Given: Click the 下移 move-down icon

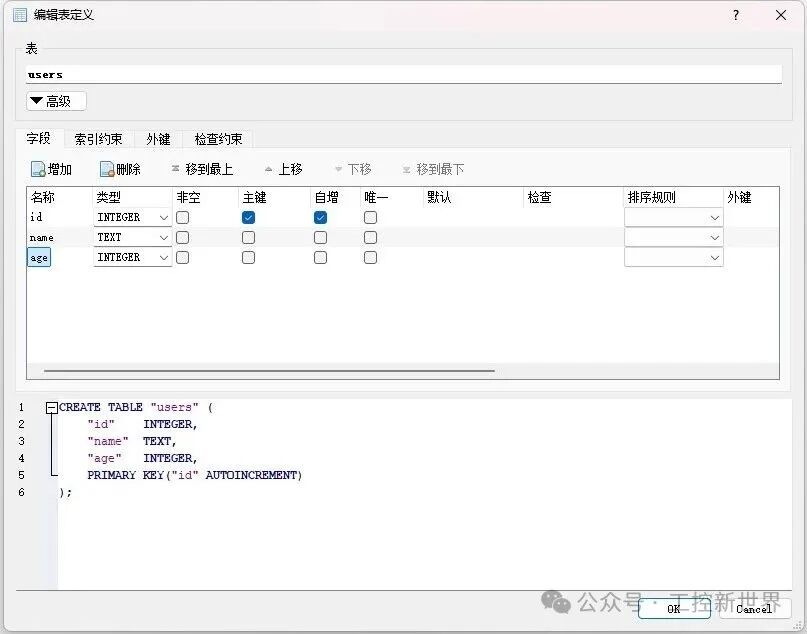Looking at the screenshot, I should coord(338,170).
